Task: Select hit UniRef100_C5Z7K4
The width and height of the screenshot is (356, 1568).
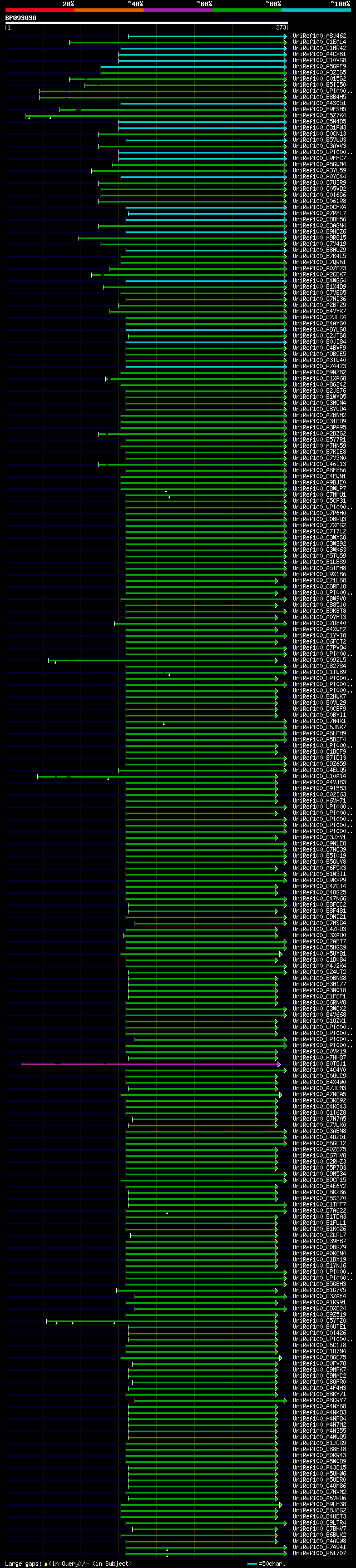Action: pos(319,115)
